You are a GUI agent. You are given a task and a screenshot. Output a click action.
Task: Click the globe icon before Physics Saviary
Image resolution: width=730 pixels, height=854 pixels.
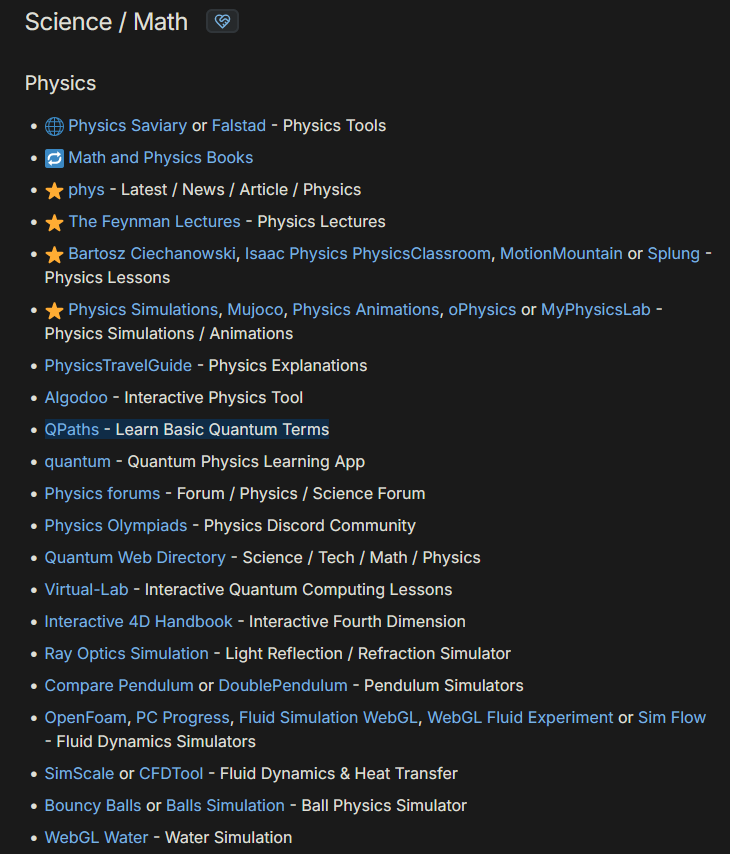pos(54,126)
